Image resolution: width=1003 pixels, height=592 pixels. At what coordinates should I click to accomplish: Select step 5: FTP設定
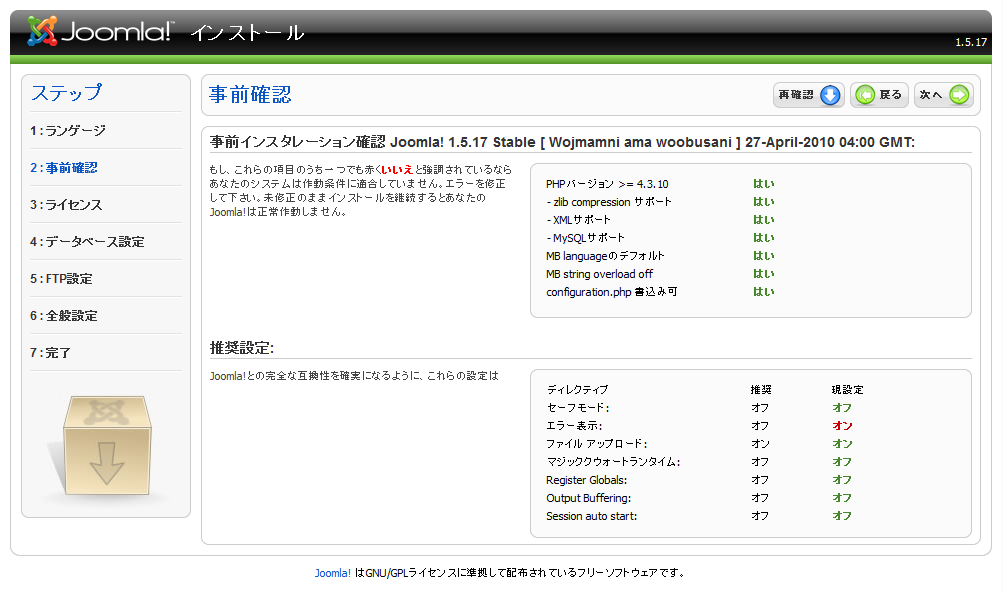point(61,279)
